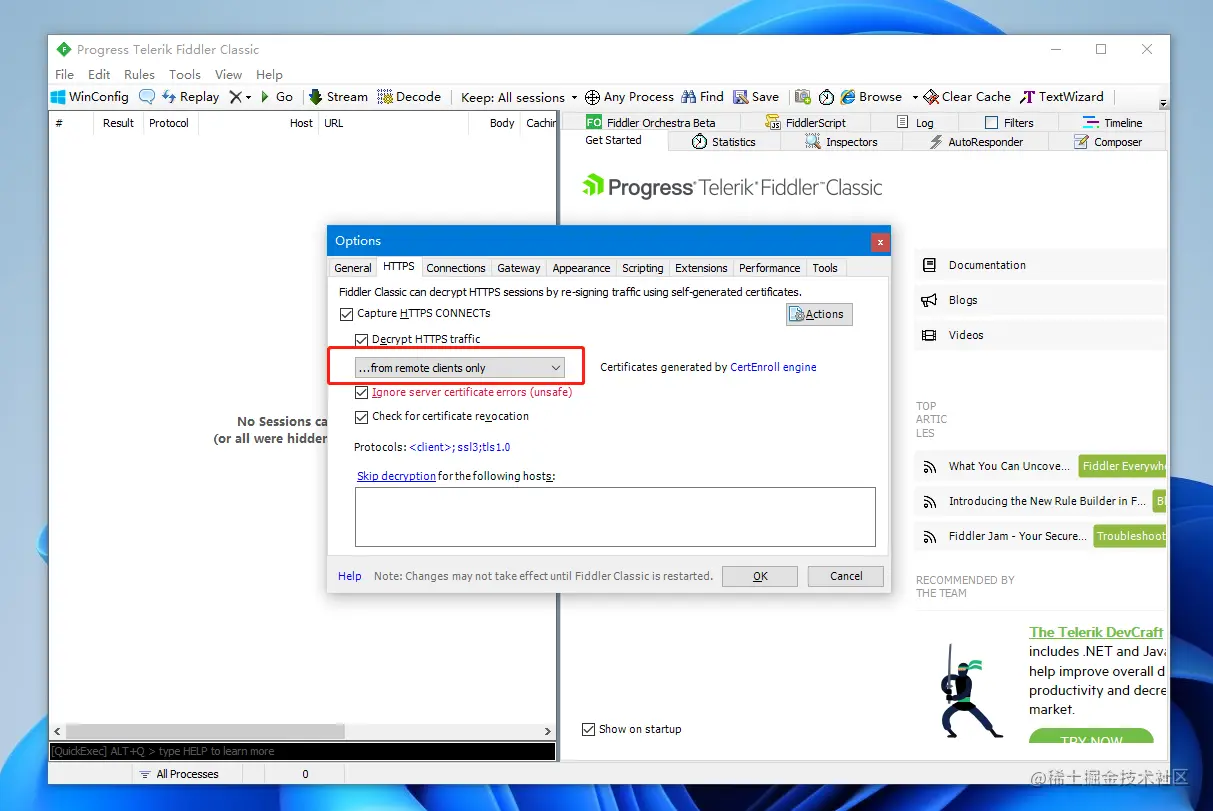
Task: Disable Check for certificate revocation
Action: pos(361,417)
